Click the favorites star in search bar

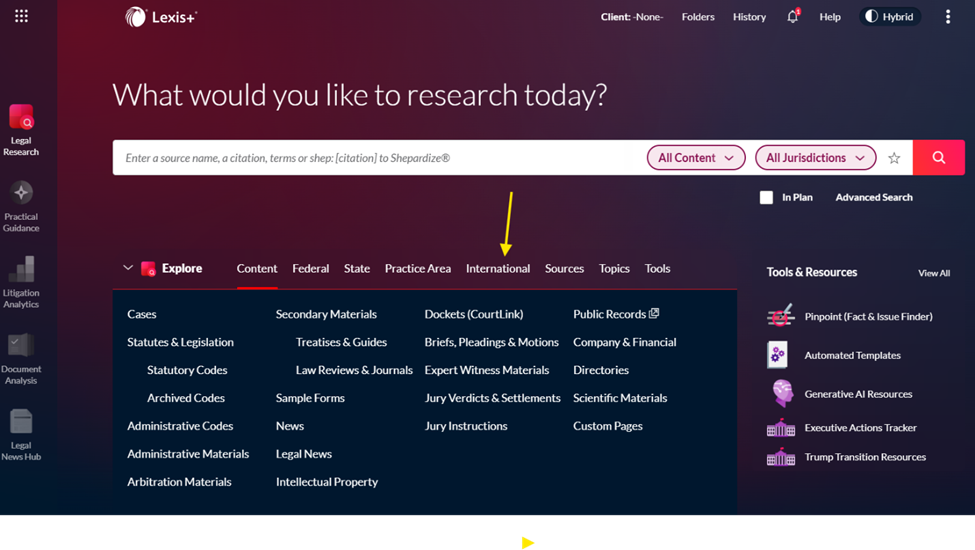pyautogui.click(x=894, y=158)
